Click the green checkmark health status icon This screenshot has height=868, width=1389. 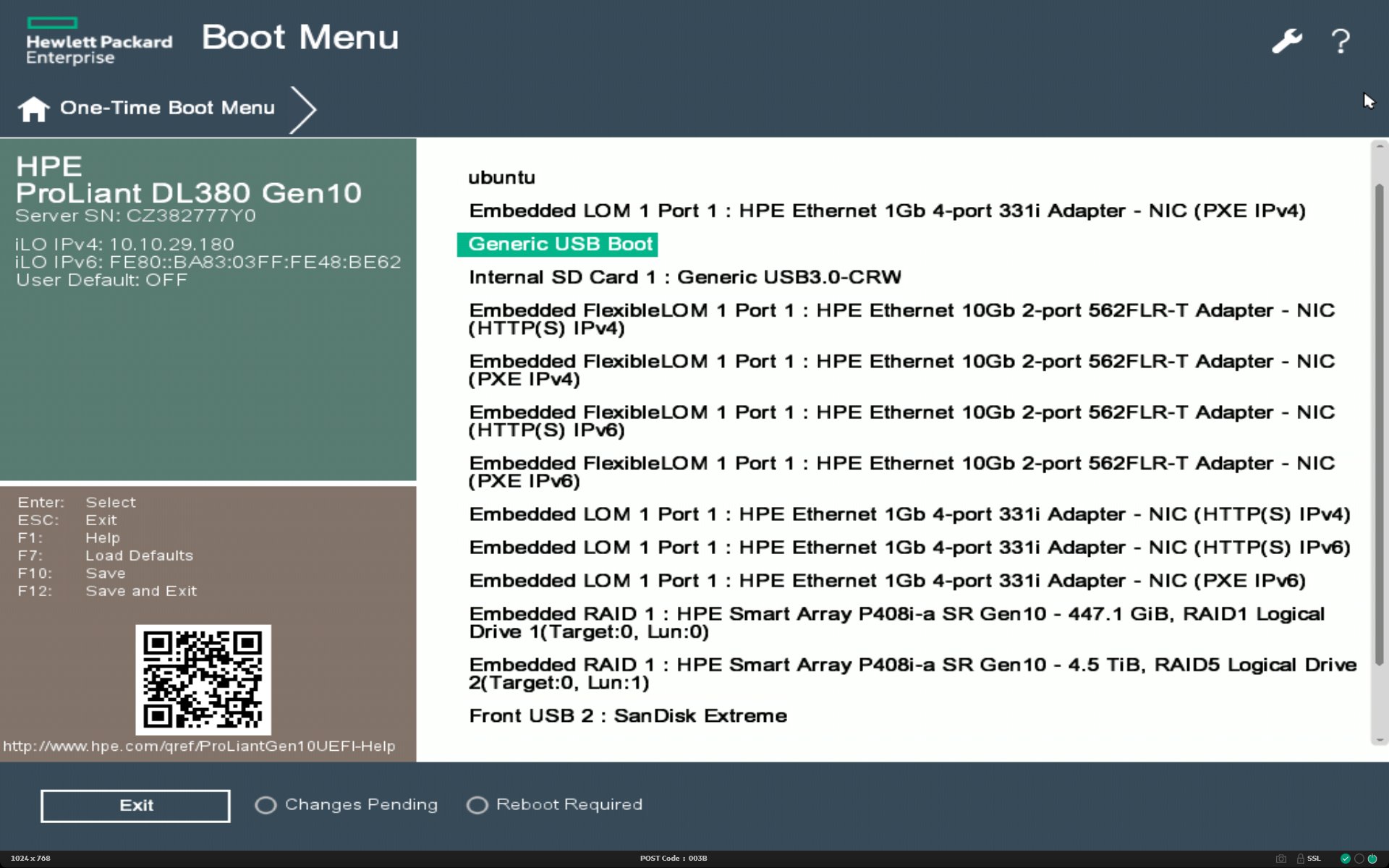(x=1345, y=859)
